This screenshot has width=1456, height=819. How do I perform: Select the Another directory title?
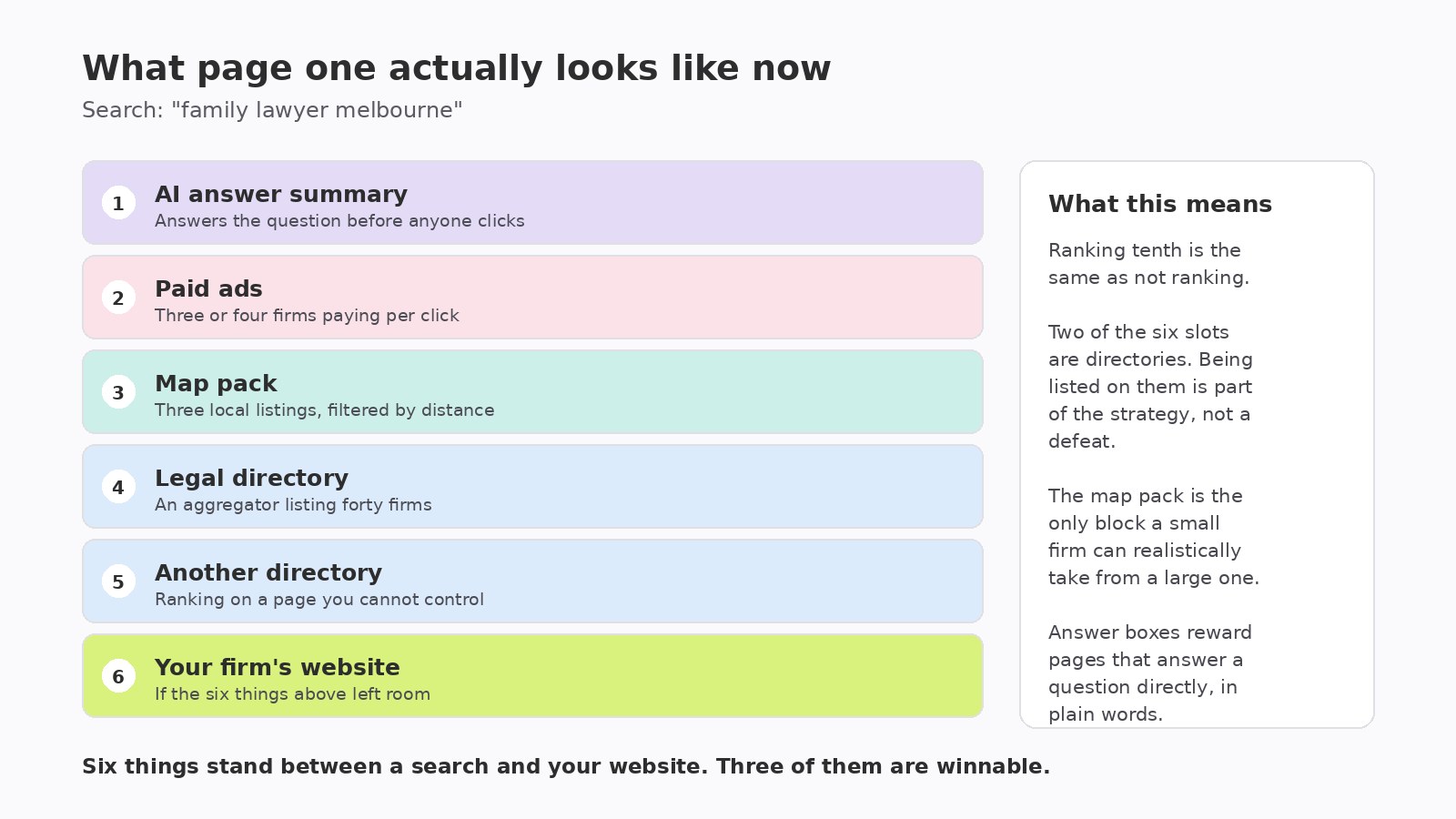point(268,573)
